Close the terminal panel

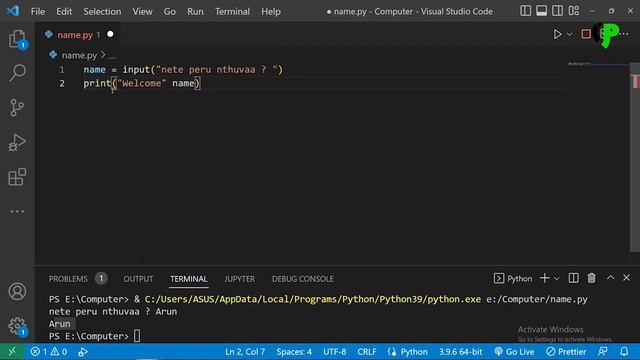pos(626,278)
